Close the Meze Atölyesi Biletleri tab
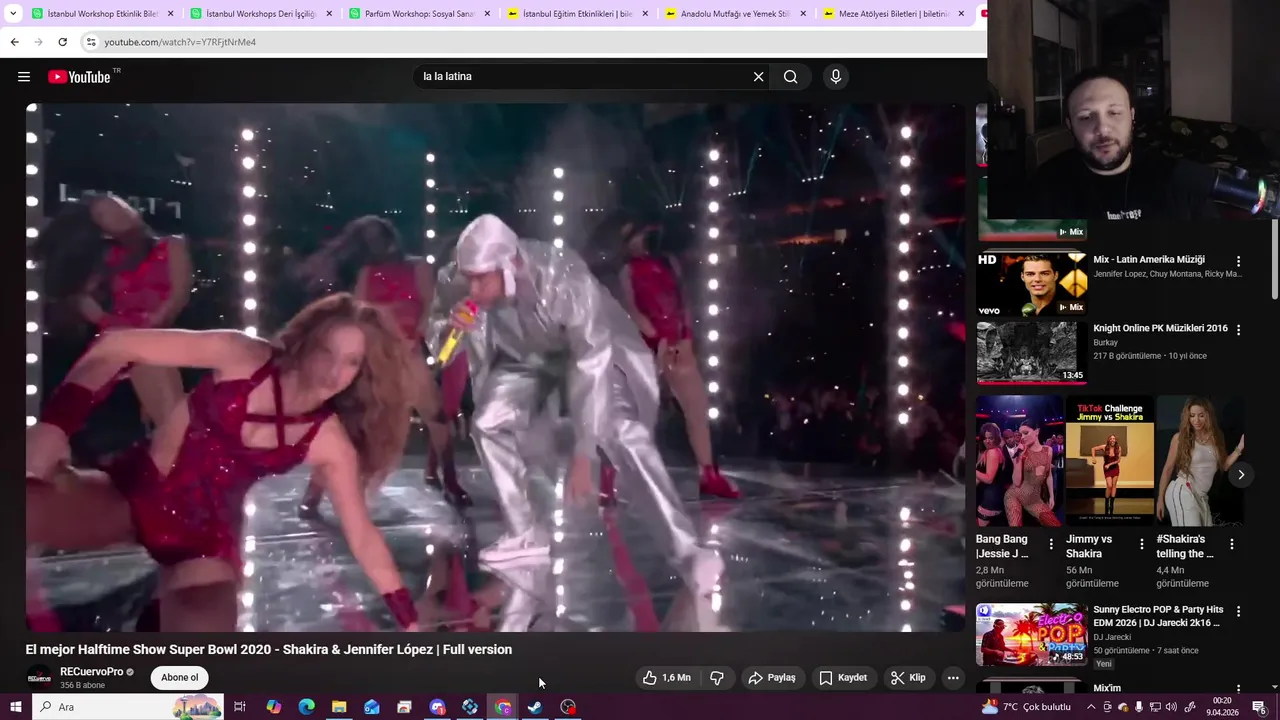Screen dimensions: 1280x720 pos(961,14)
